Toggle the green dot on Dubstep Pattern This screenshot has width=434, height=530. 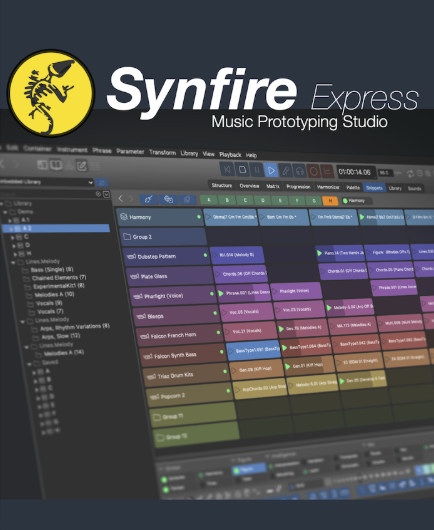[205, 255]
